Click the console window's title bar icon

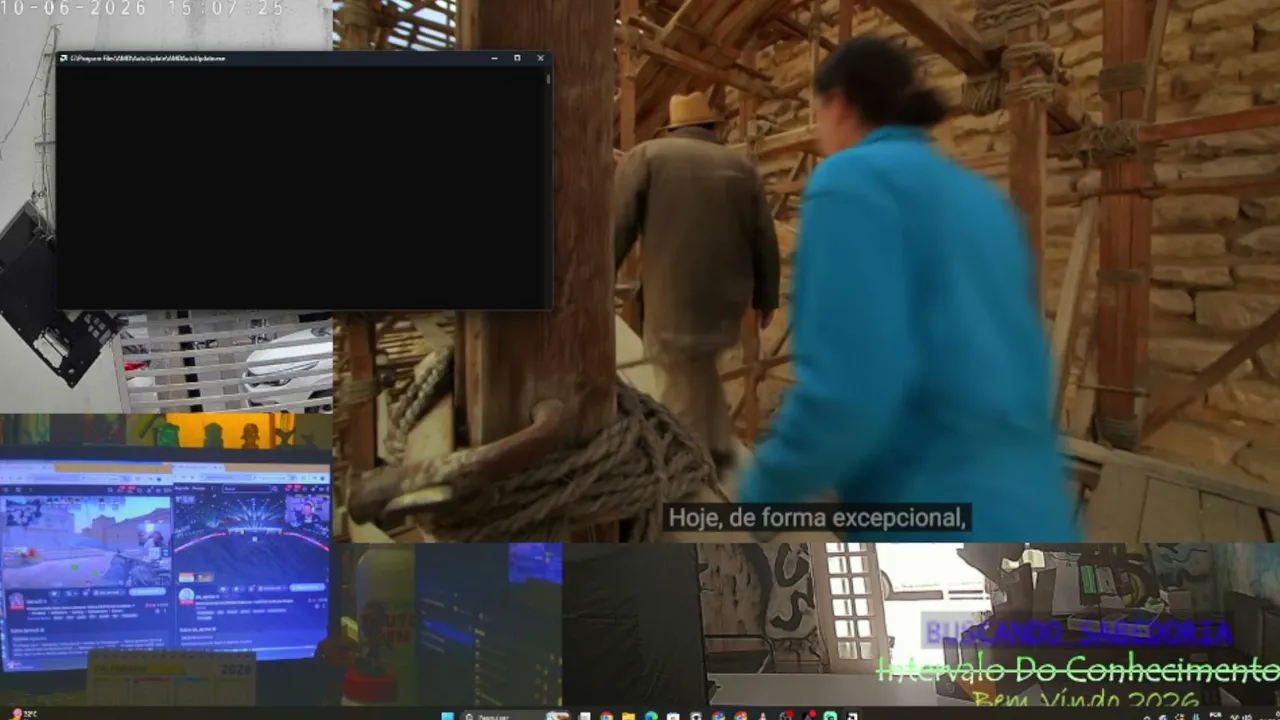coord(64,58)
